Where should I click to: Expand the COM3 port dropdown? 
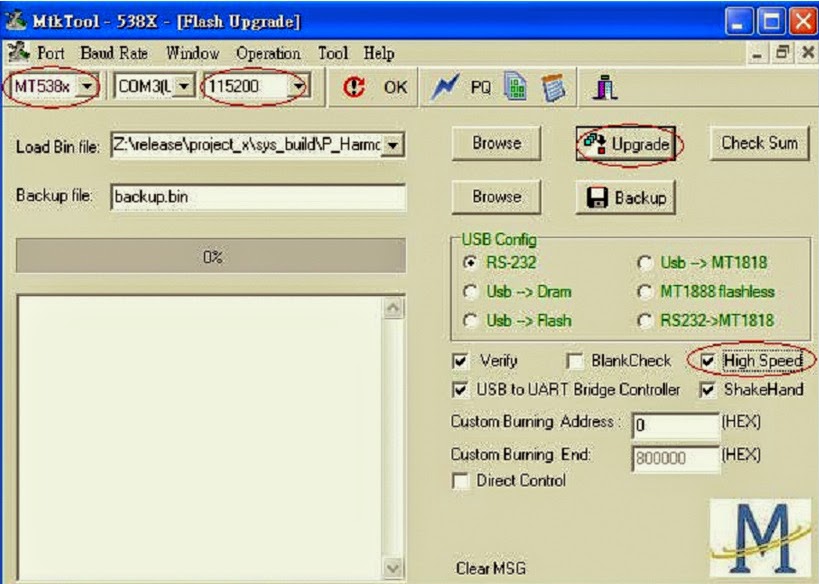pyautogui.click(x=184, y=86)
